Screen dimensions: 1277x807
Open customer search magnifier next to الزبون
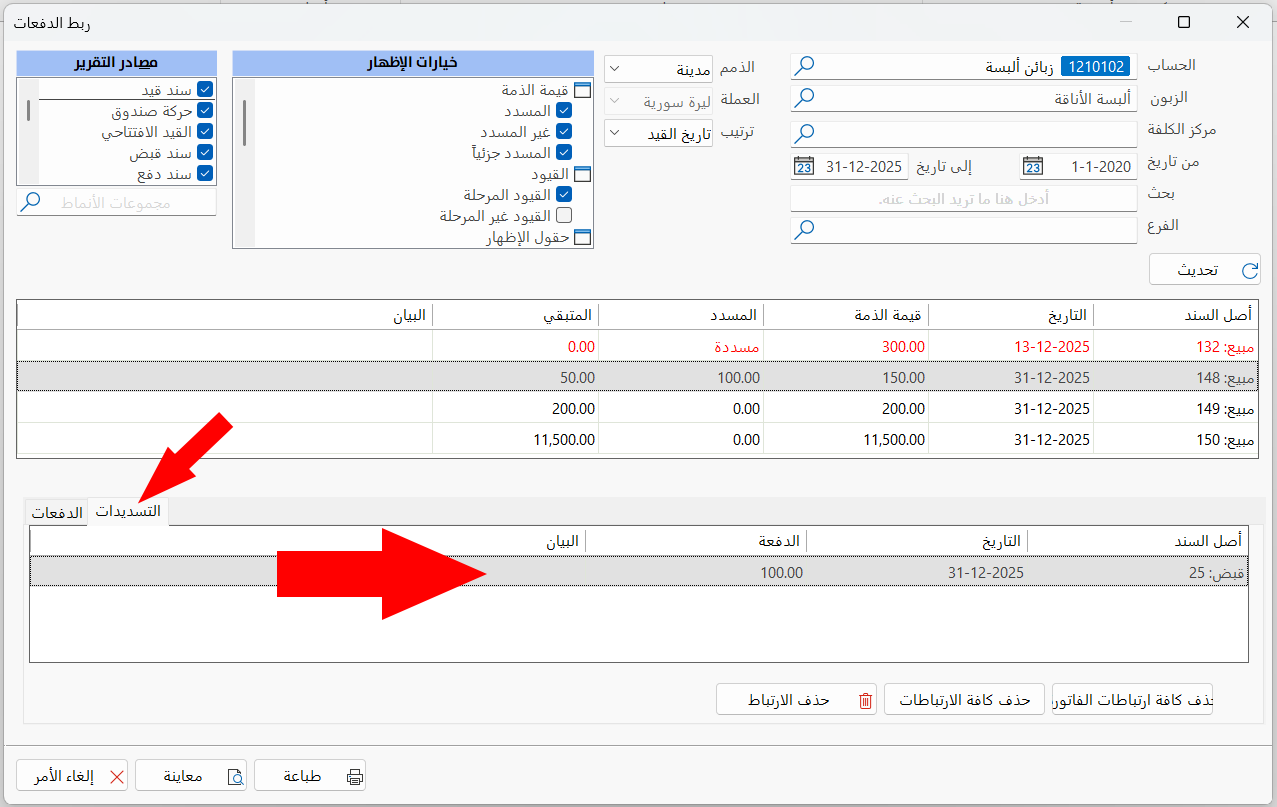point(805,98)
